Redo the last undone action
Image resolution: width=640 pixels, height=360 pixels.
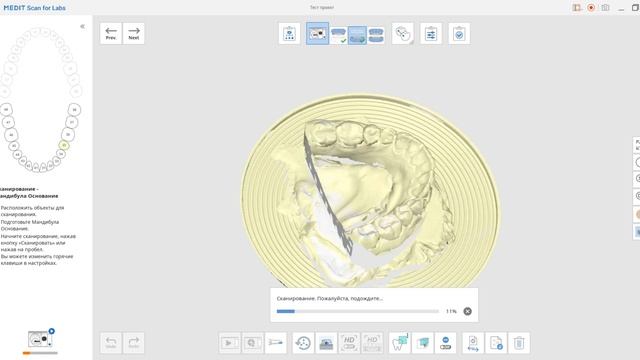pyautogui.click(x=133, y=343)
